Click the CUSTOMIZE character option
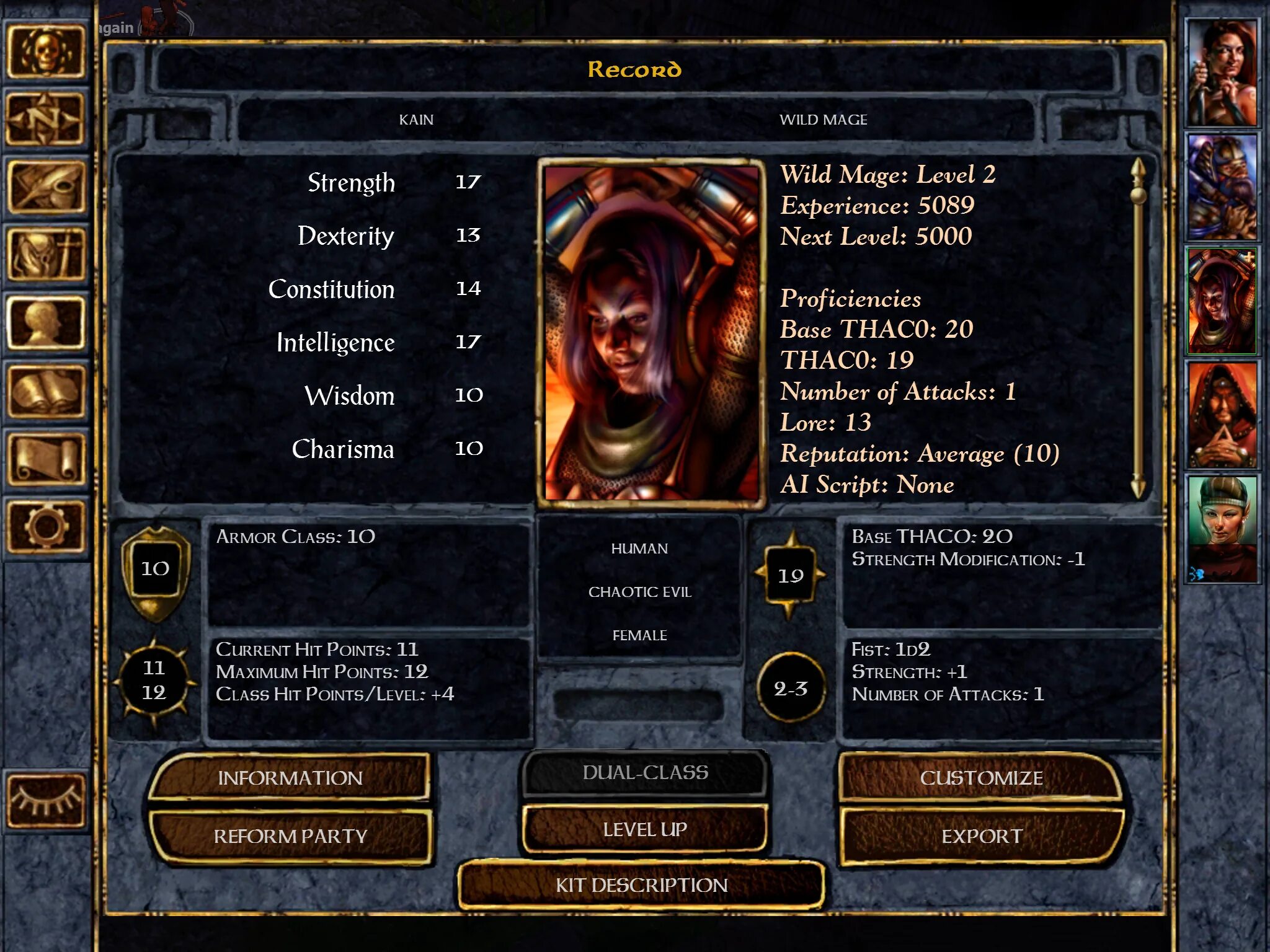Viewport: 1270px width, 952px height. (980, 776)
